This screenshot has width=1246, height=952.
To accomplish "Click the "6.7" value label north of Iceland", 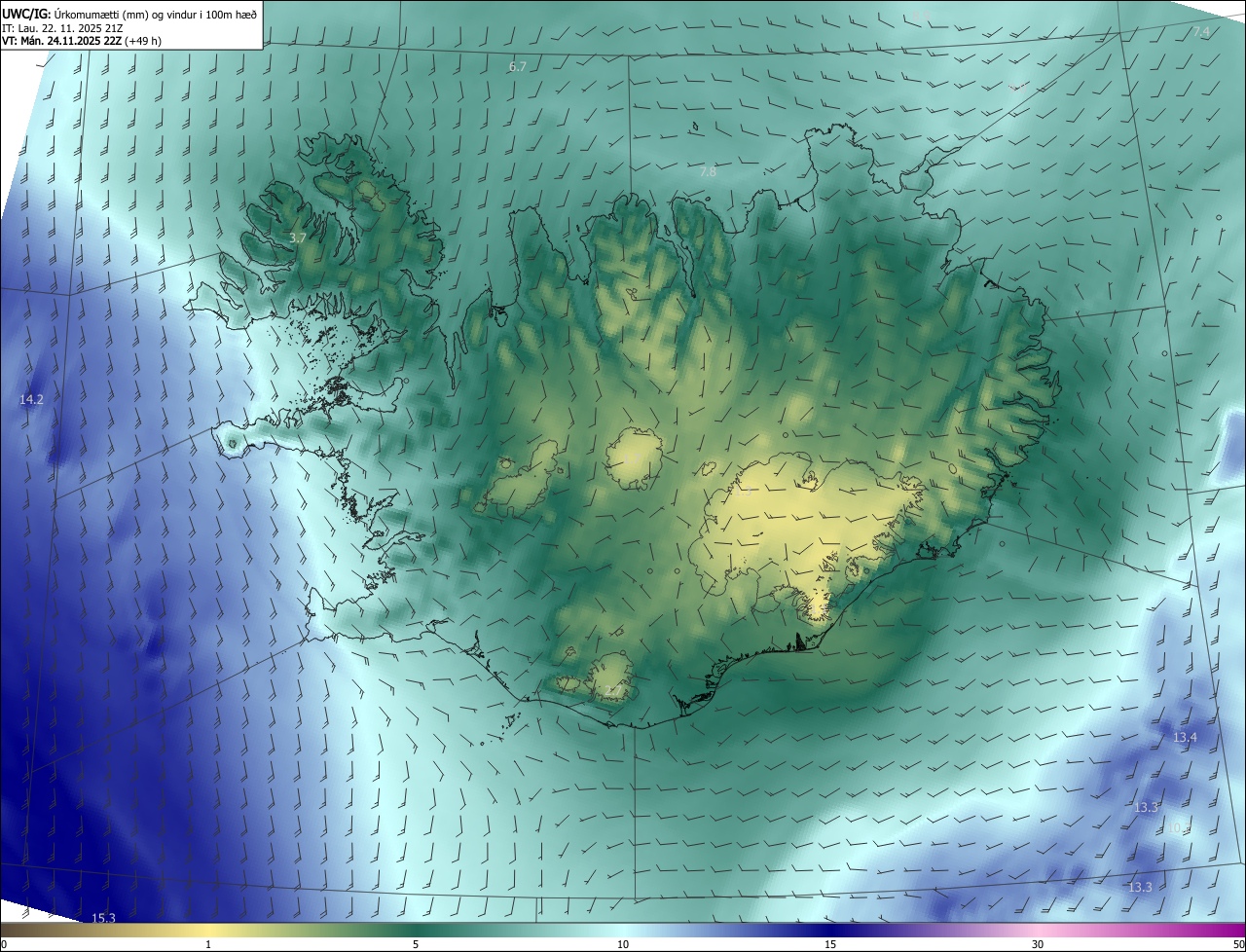I will click(x=518, y=67).
